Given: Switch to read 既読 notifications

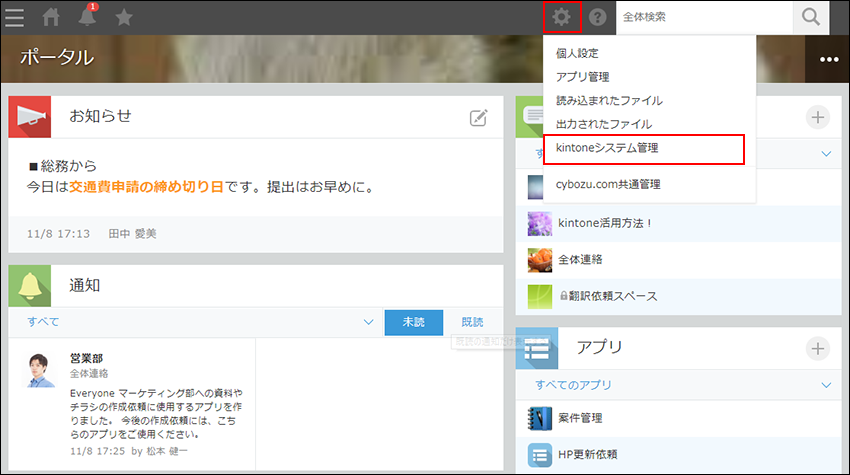Looking at the screenshot, I should coord(472,322).
